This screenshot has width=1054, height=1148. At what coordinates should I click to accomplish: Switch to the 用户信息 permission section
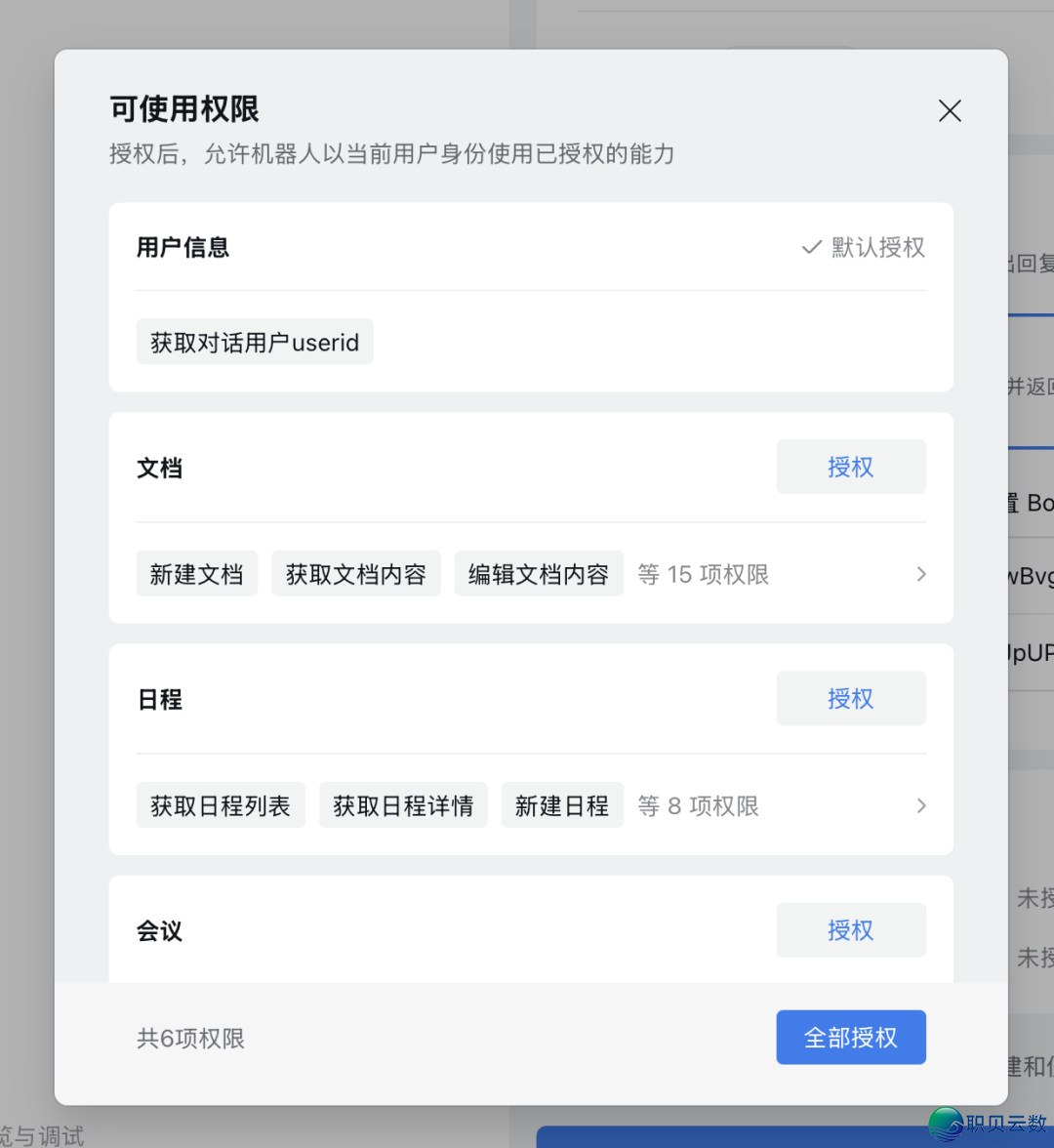(182, 247)
